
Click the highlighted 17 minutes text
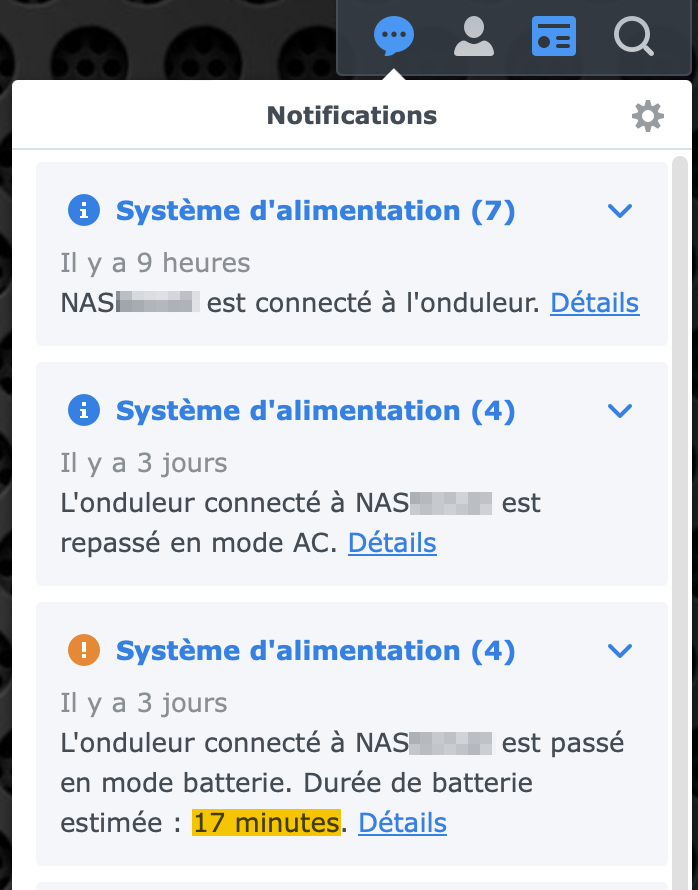pos(266,823)
